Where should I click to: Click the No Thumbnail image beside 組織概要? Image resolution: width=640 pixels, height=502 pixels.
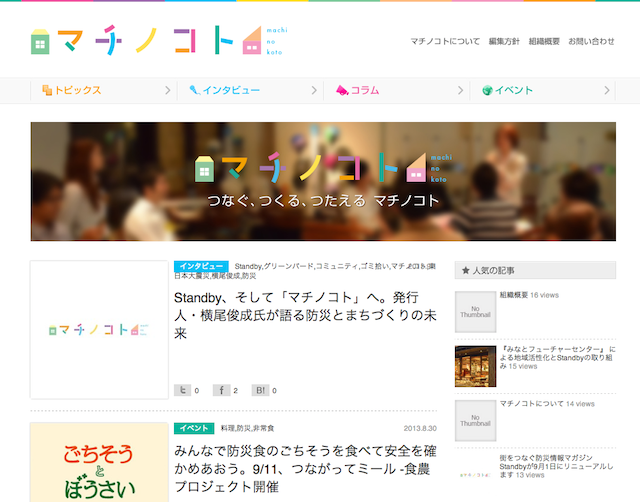(x=476, y=312)
